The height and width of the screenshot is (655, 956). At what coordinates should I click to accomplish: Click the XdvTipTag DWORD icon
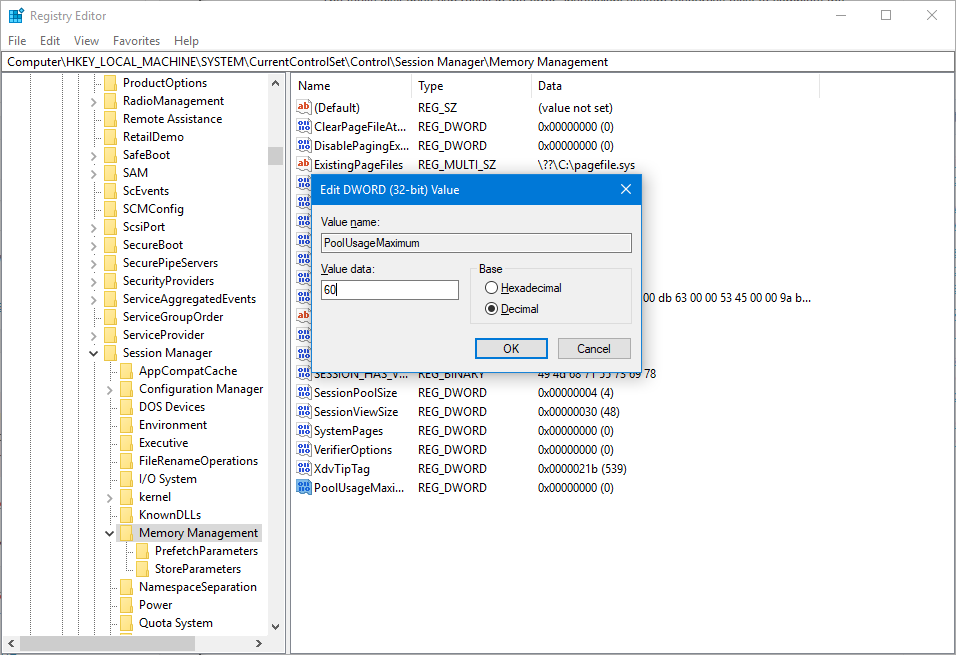[303, 468]
